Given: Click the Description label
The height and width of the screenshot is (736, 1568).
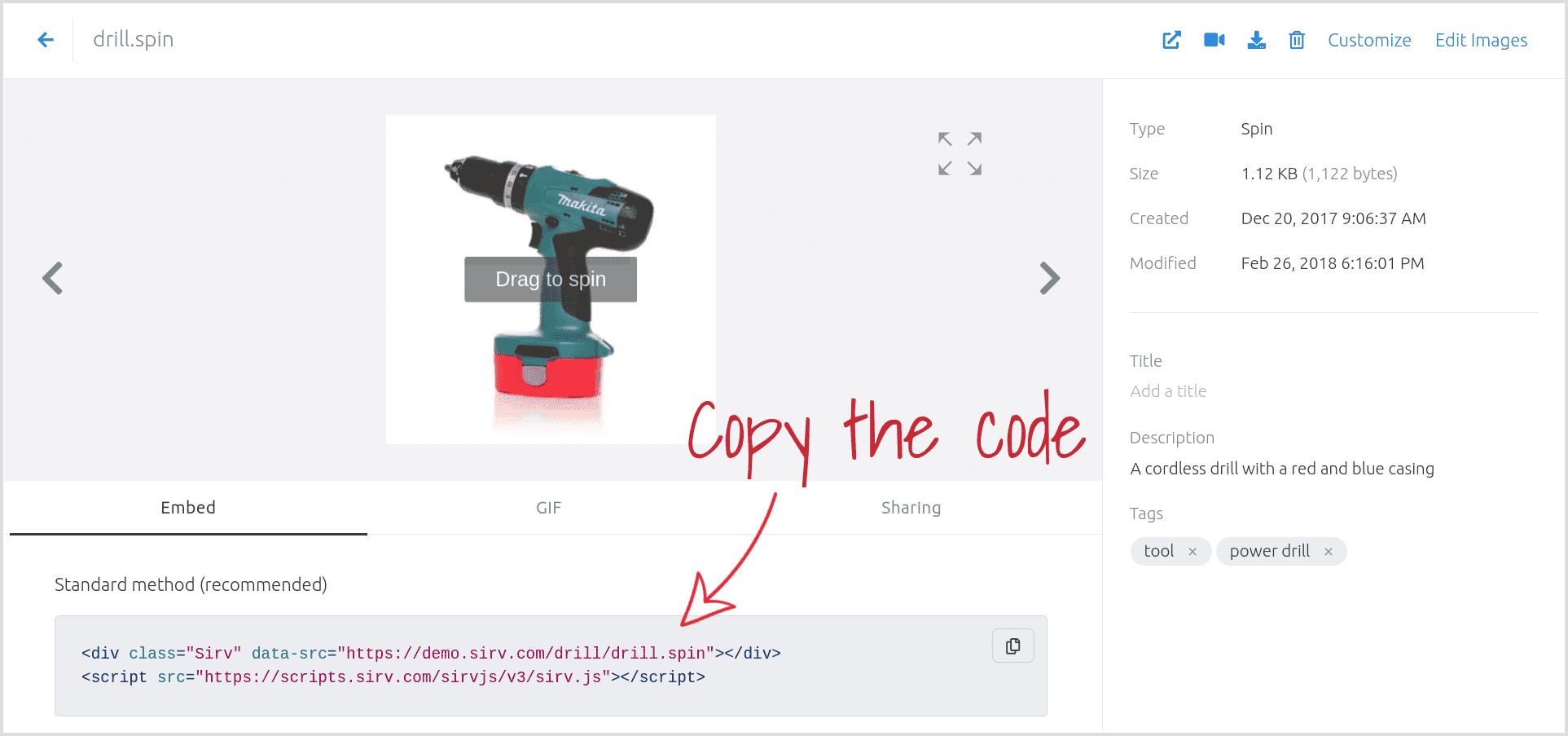Looking at the screenshot, I should [1172, 438].
